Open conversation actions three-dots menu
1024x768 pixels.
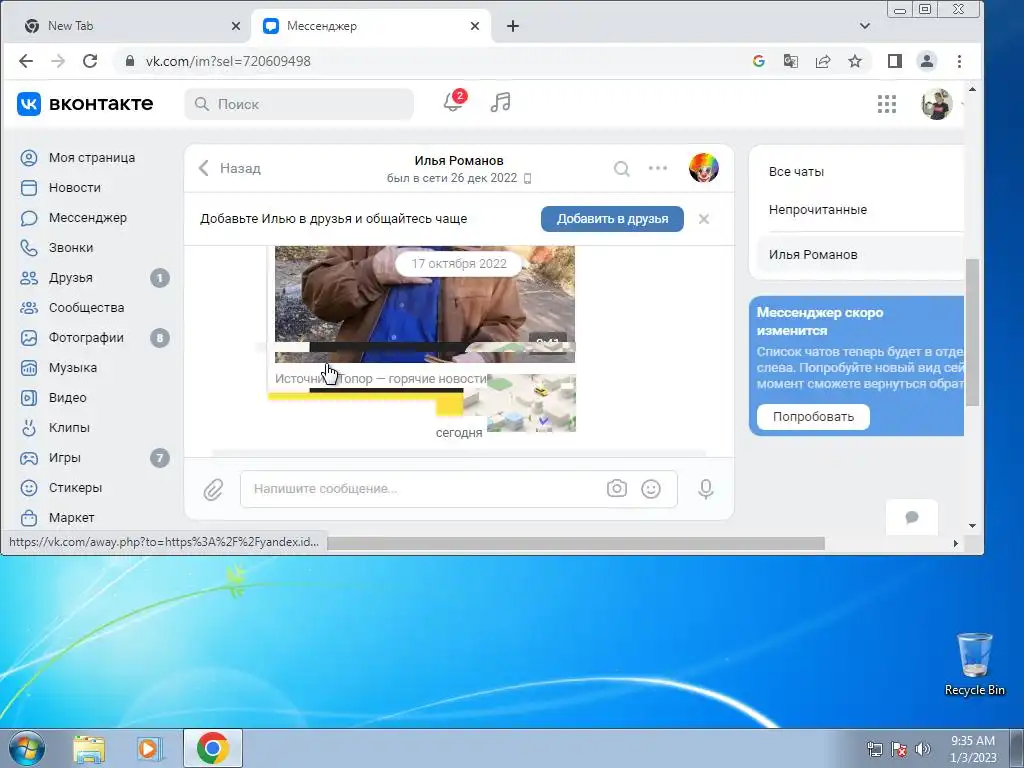click(x=658, y=168)
